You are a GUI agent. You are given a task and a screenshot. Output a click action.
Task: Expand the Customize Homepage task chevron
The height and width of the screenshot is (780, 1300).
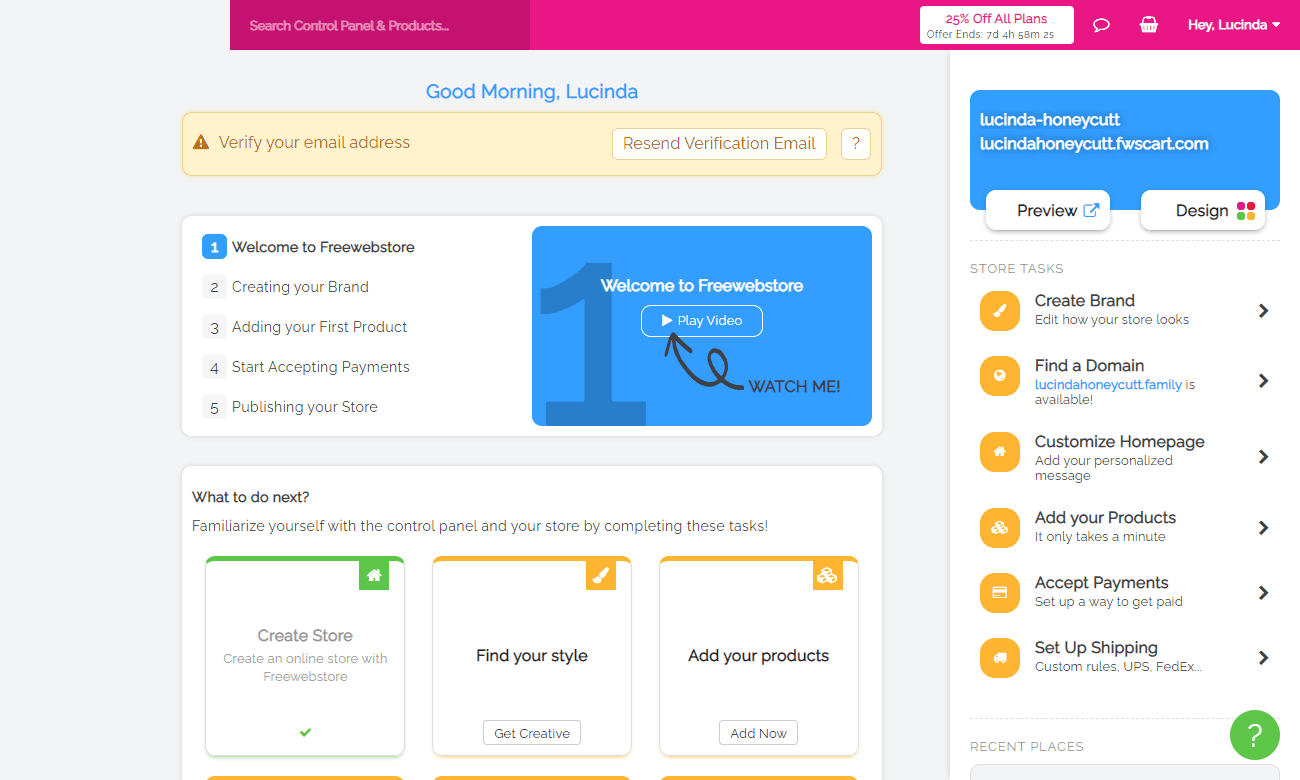tap(1264, 456)
